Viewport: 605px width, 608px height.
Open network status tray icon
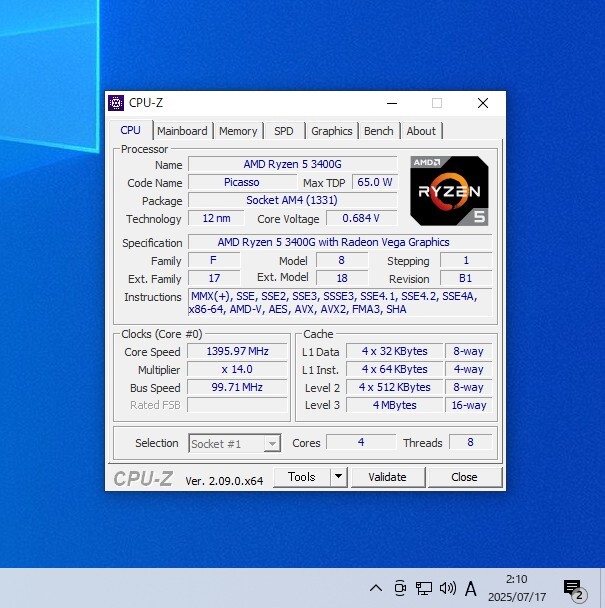(x=424, y=588)
